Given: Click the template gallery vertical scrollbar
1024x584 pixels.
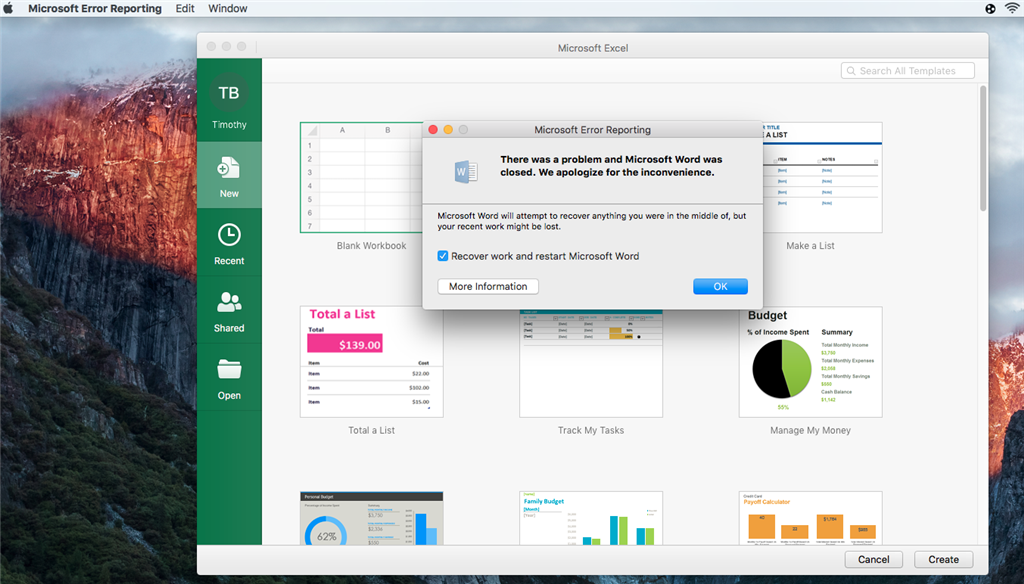Looking at the screenshot, I should coord(983,148).
